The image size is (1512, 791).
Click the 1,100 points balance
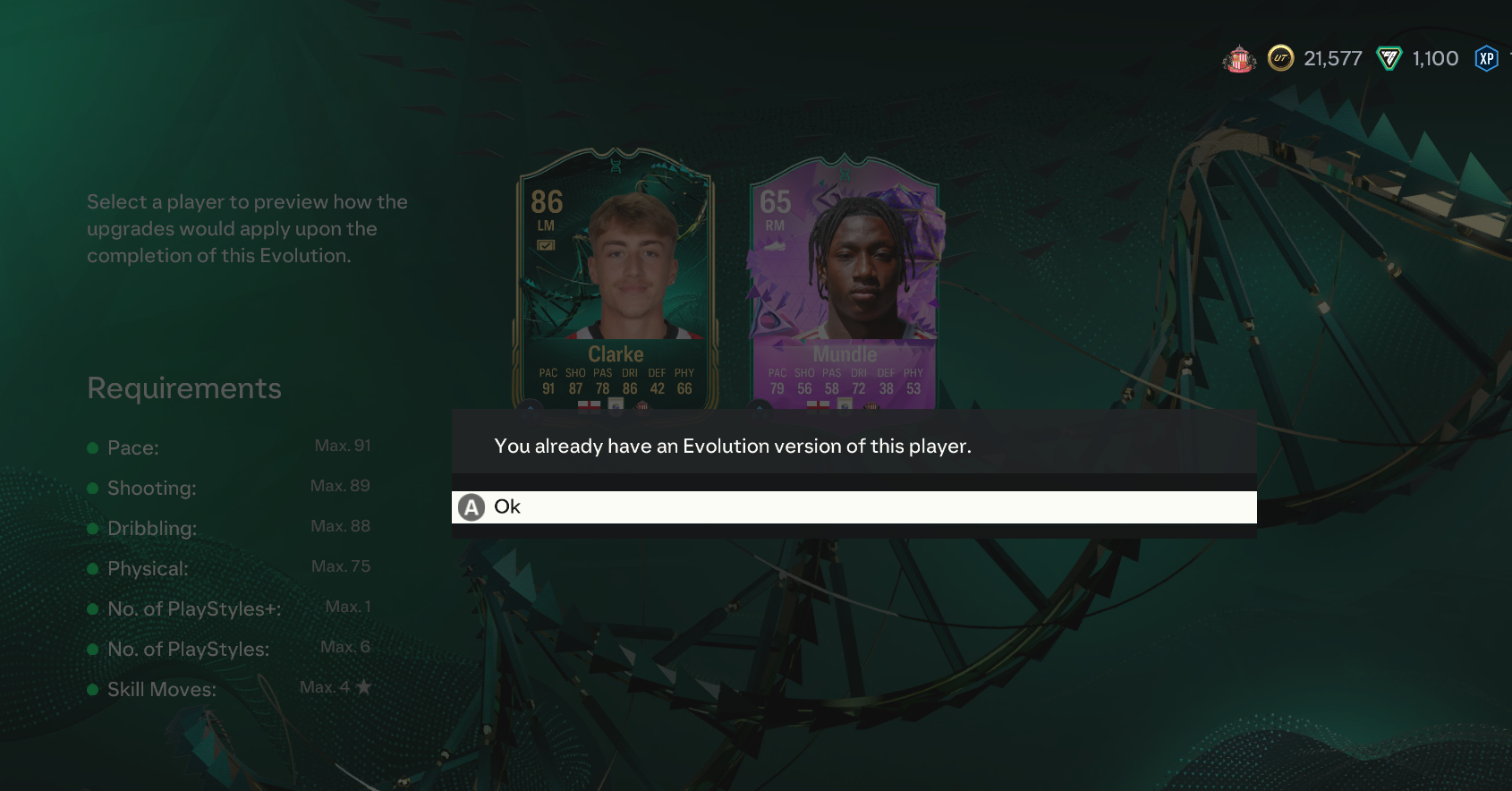click(1435, 59)
